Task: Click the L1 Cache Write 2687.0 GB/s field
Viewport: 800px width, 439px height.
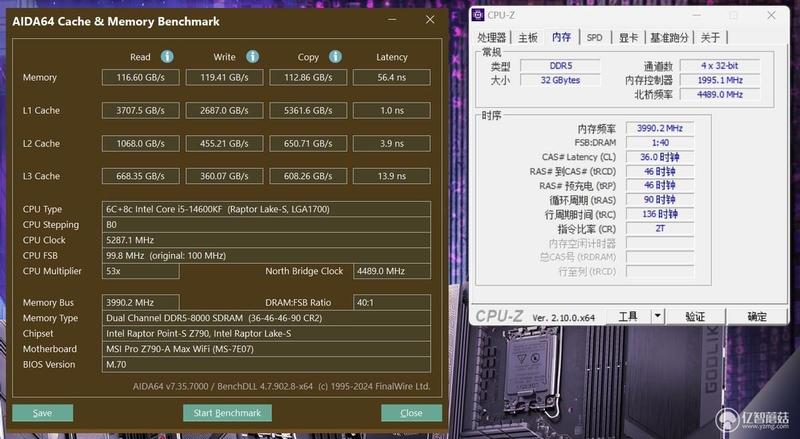Action: click(x=224, y=110)
